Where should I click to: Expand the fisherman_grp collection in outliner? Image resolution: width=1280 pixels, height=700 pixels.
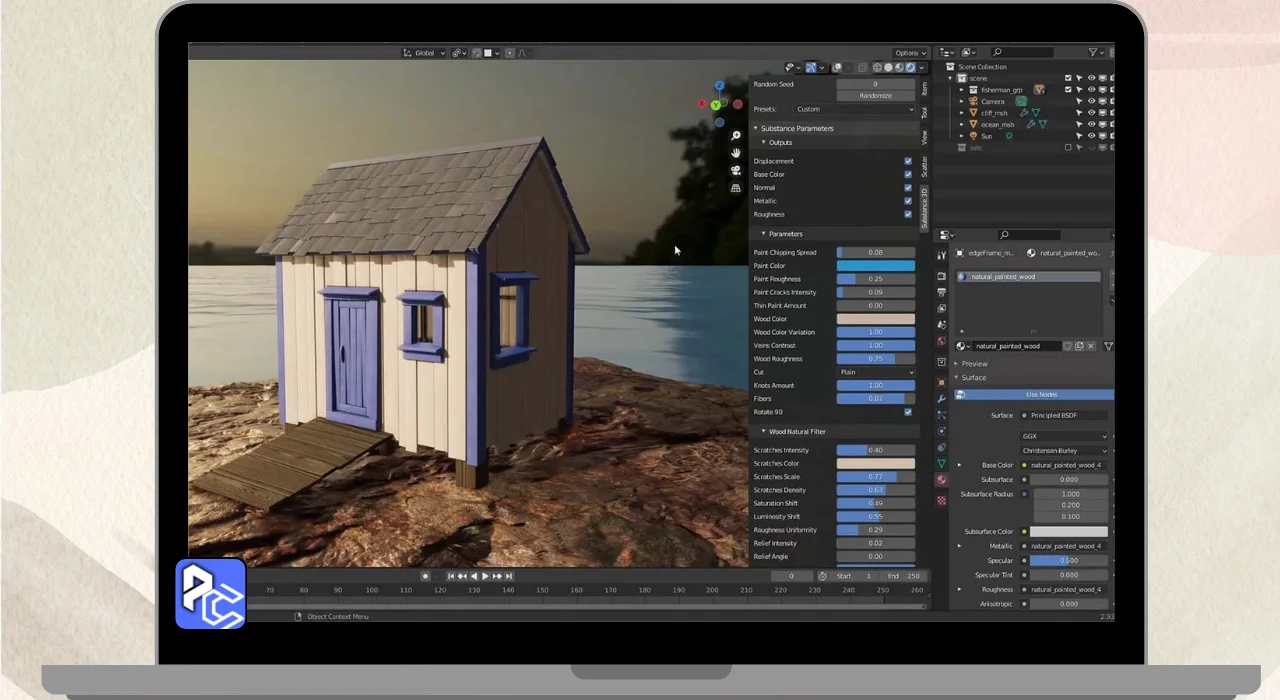[962, 90]
